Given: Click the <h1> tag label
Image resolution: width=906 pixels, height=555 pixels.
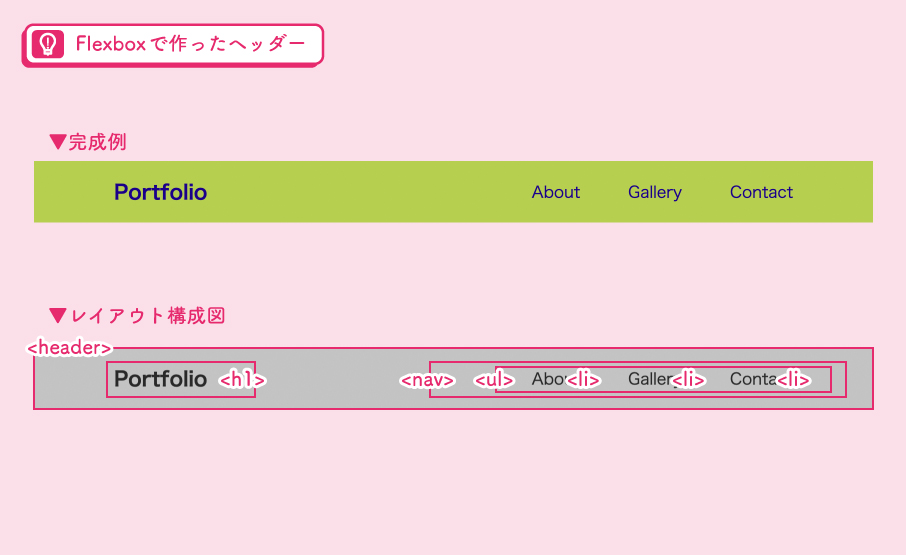Looking at the screenshot, I should point(242,380).
